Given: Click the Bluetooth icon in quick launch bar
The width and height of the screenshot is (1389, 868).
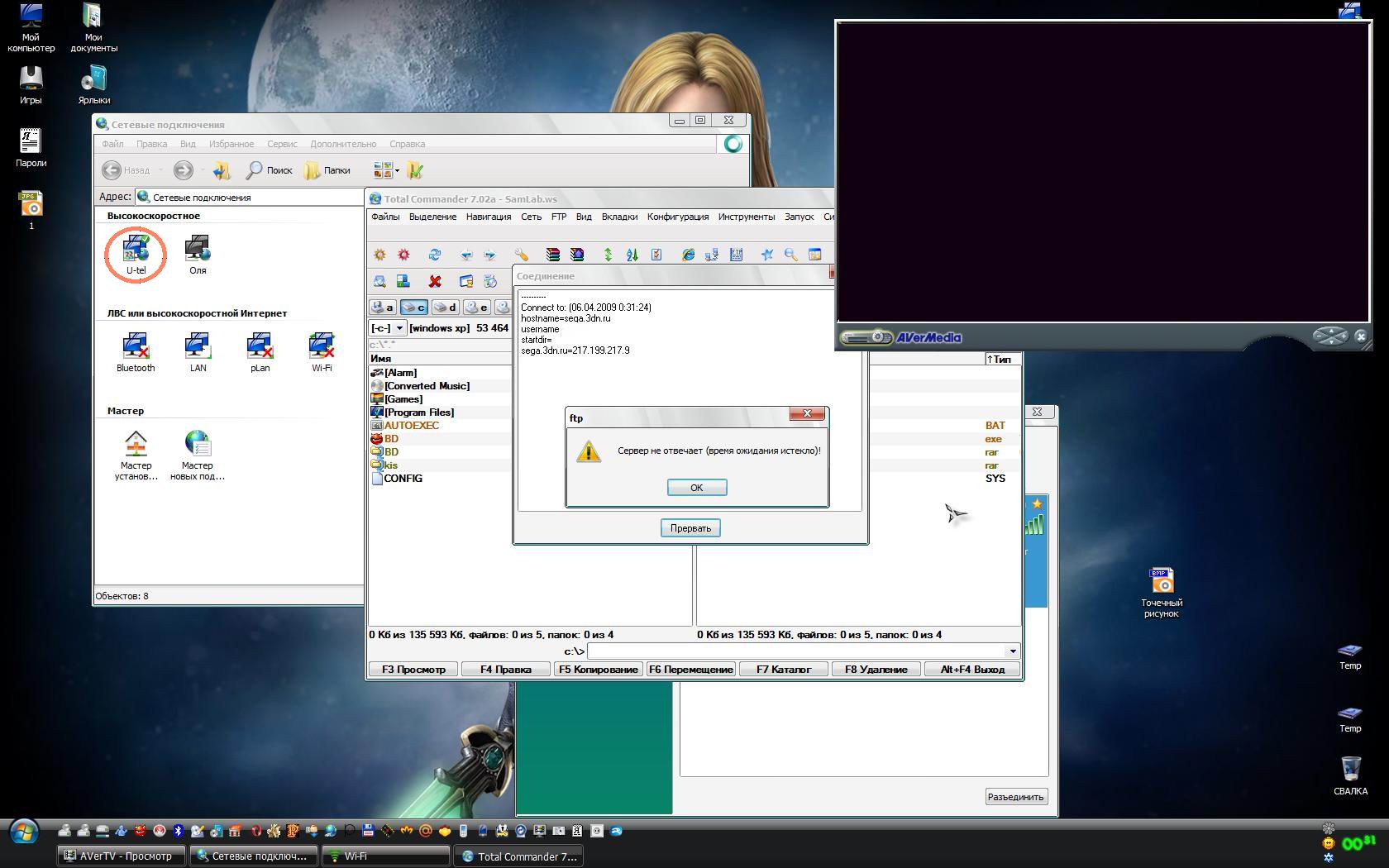Looking at the screenshot, I should [178, 831].
